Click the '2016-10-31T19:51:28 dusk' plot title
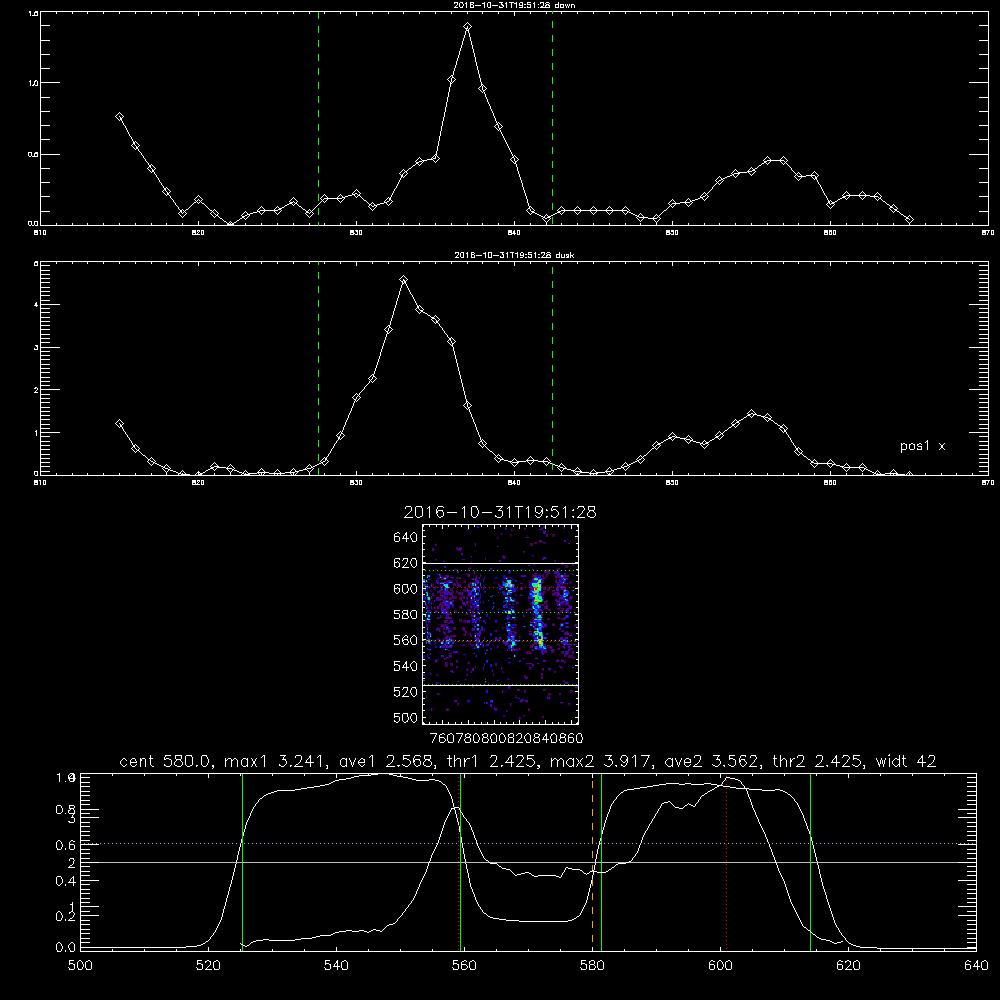Screen dimensions: 1000x1000 514,255
